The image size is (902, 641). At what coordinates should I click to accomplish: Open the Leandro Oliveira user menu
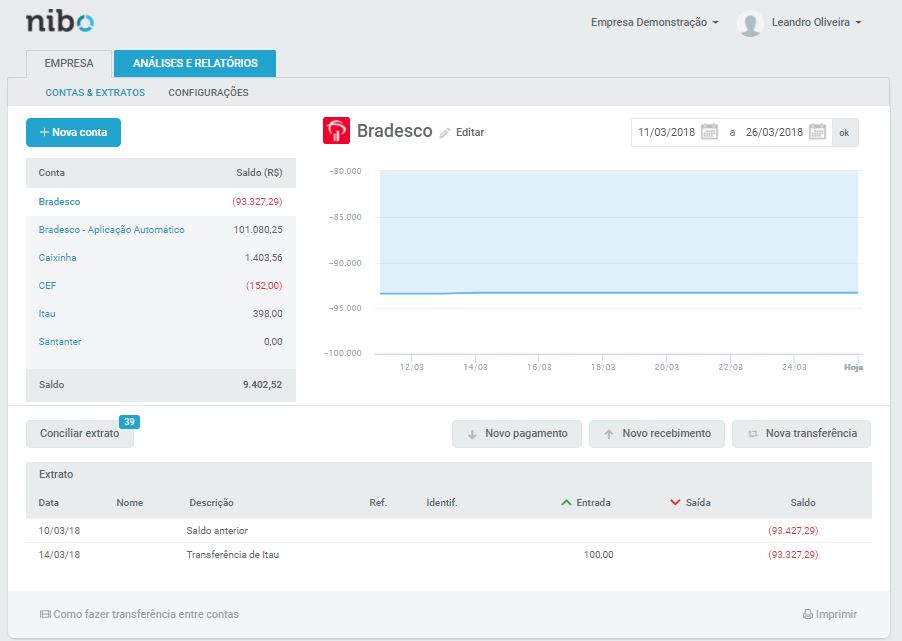tap(816, 22)
